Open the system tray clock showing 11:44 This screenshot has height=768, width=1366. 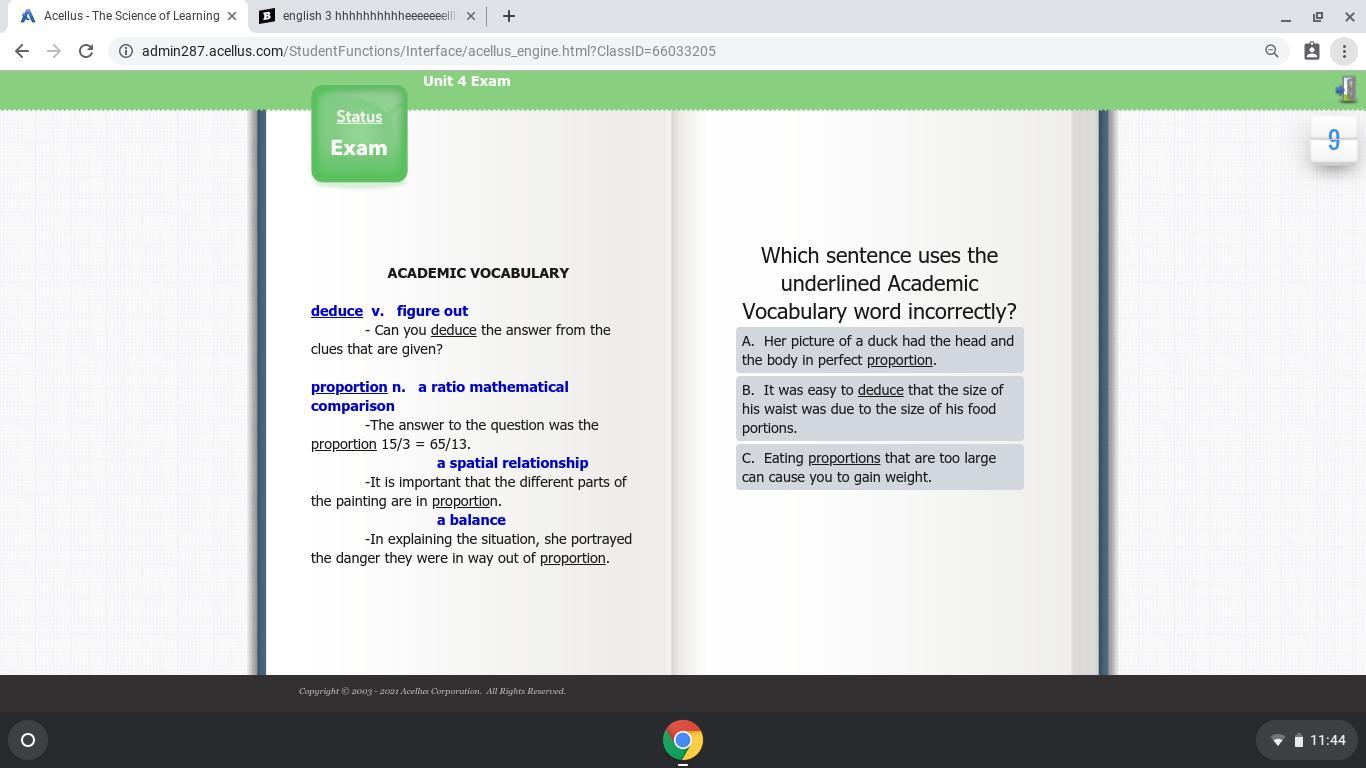pos(1327,741)
